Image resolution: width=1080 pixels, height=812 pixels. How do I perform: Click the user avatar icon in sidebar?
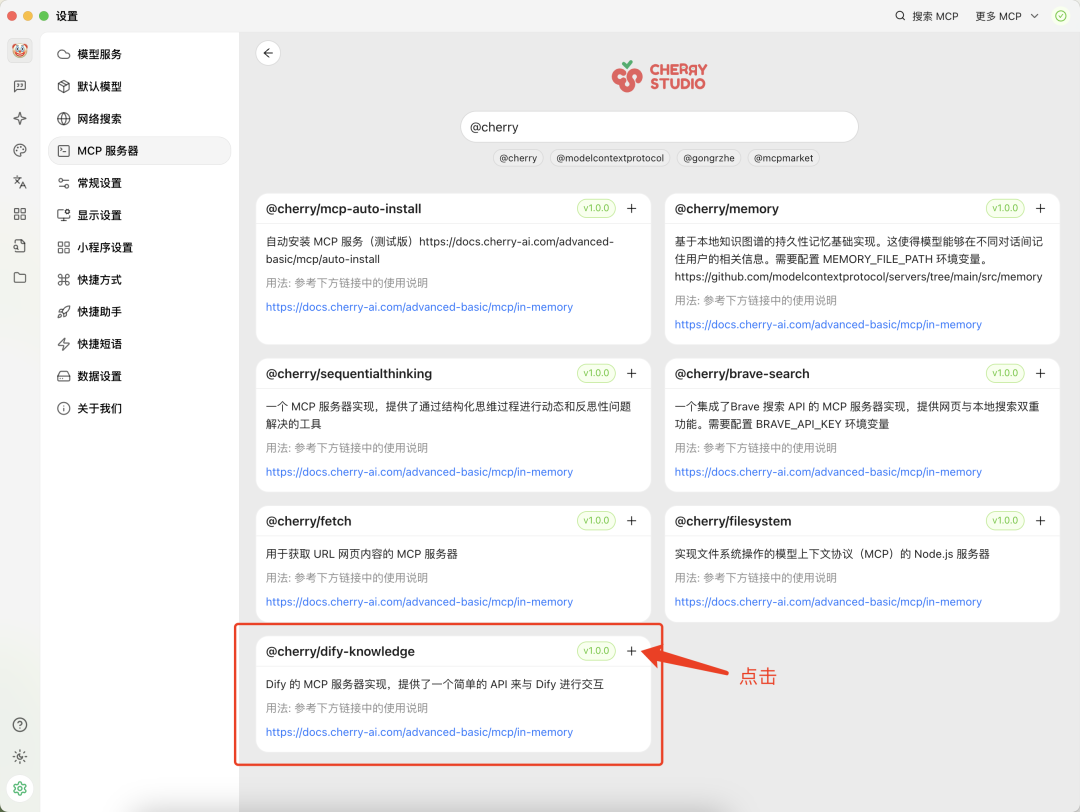[x=20, y=50]
